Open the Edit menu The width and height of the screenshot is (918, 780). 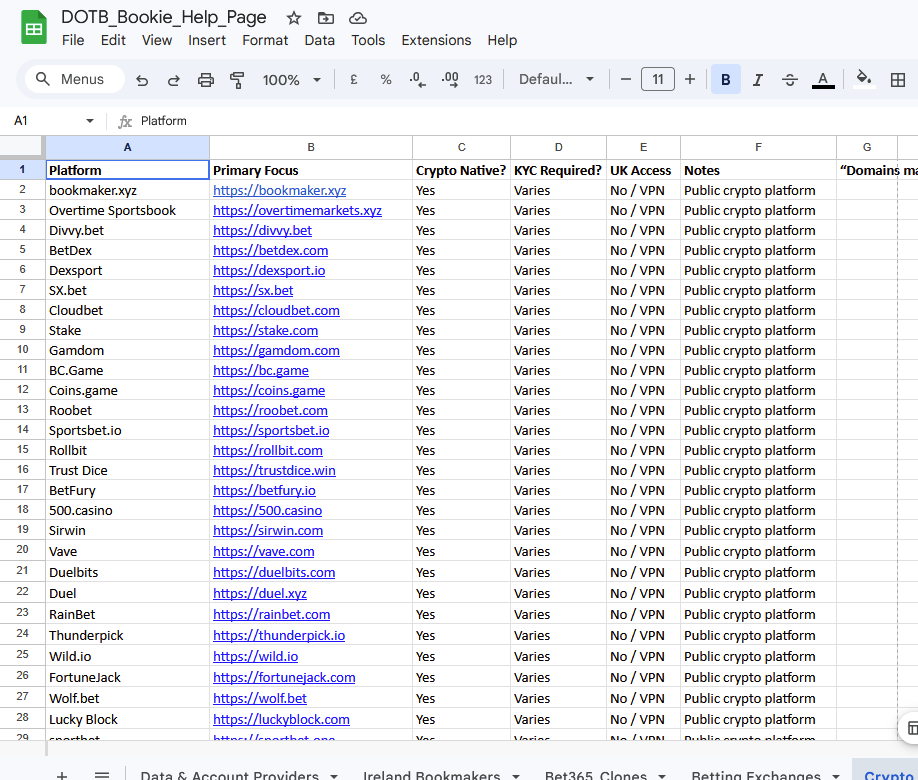pos(113,40)
